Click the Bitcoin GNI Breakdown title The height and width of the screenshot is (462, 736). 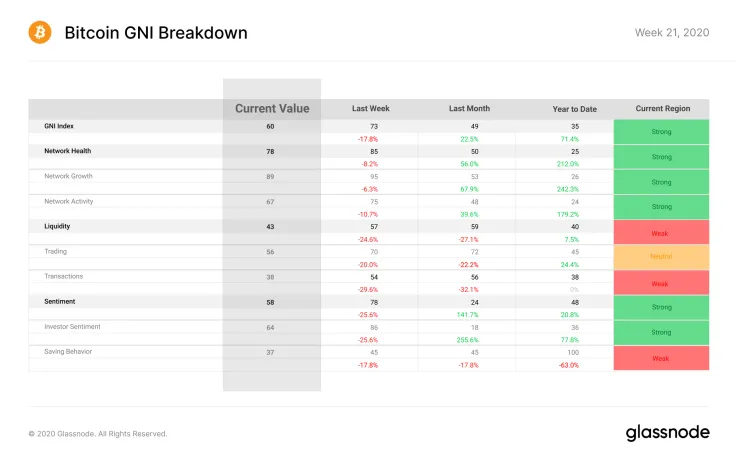coord(156,33)
